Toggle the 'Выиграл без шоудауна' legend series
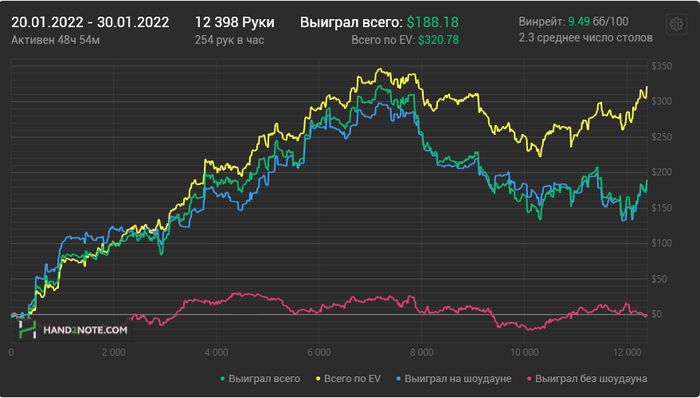Screen dimensions: 700x398 pos(587,379)
